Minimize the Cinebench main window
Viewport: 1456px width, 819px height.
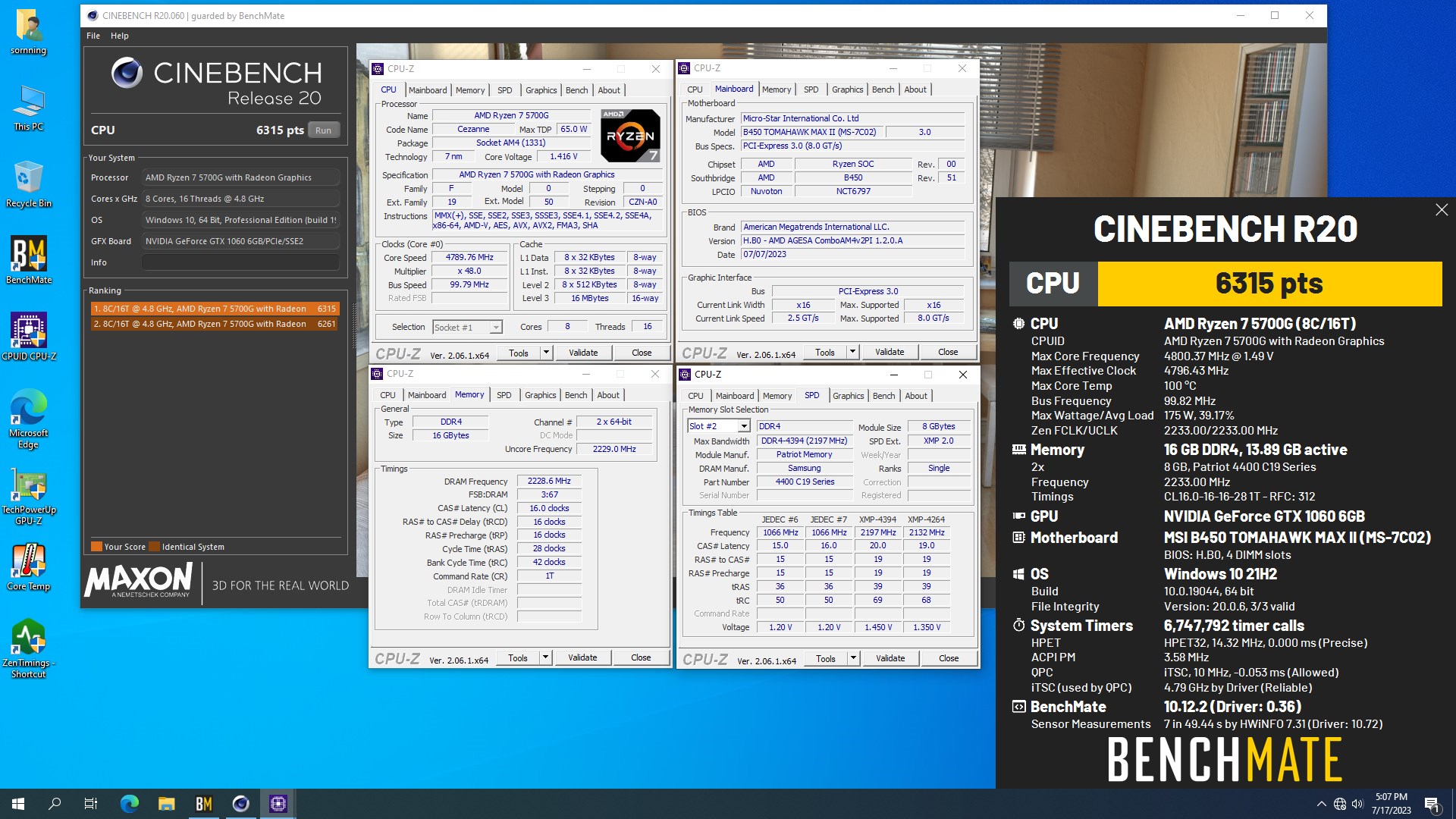click(x=1241, y=15)
